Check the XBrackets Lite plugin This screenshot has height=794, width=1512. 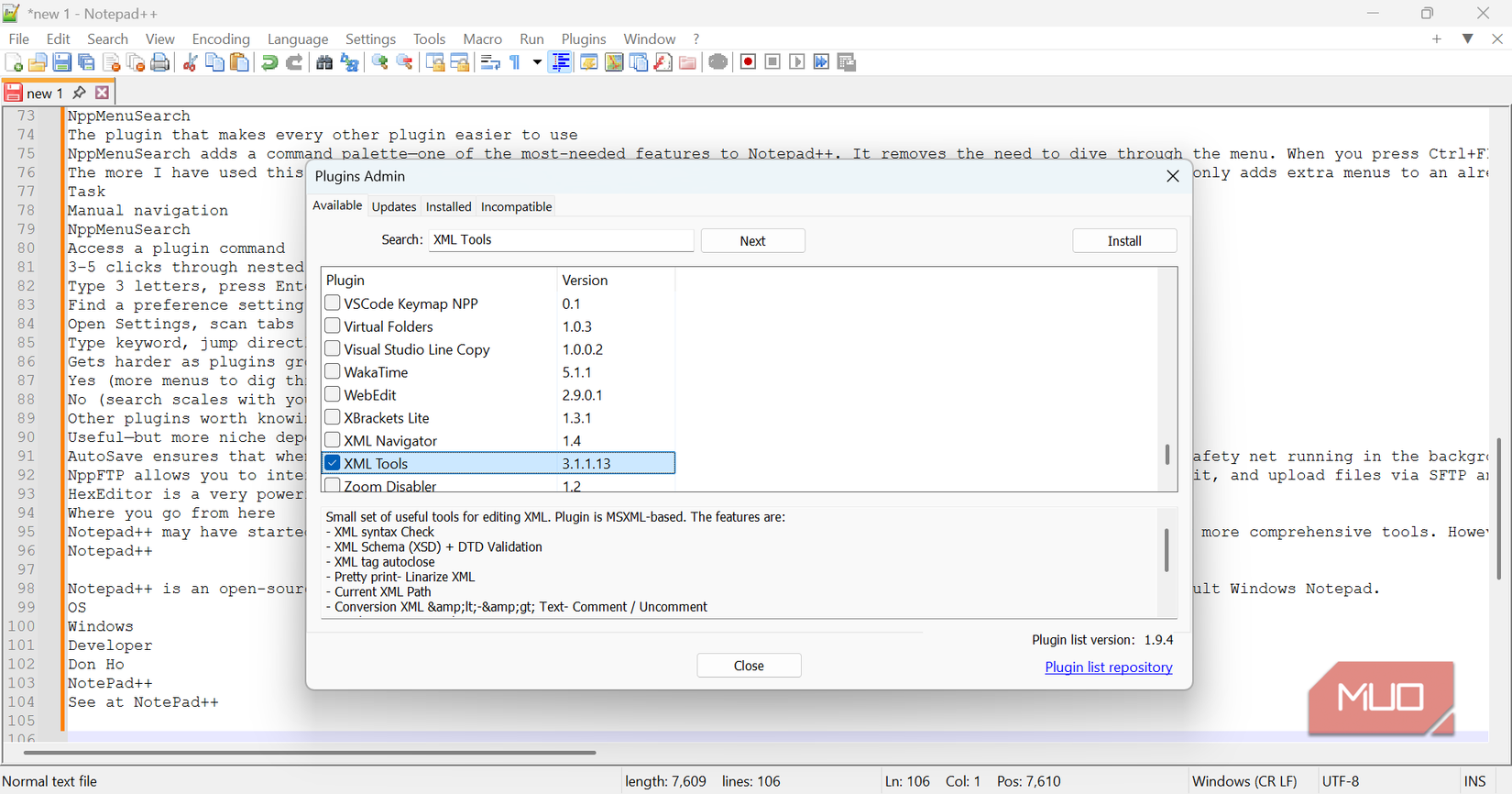333,417
